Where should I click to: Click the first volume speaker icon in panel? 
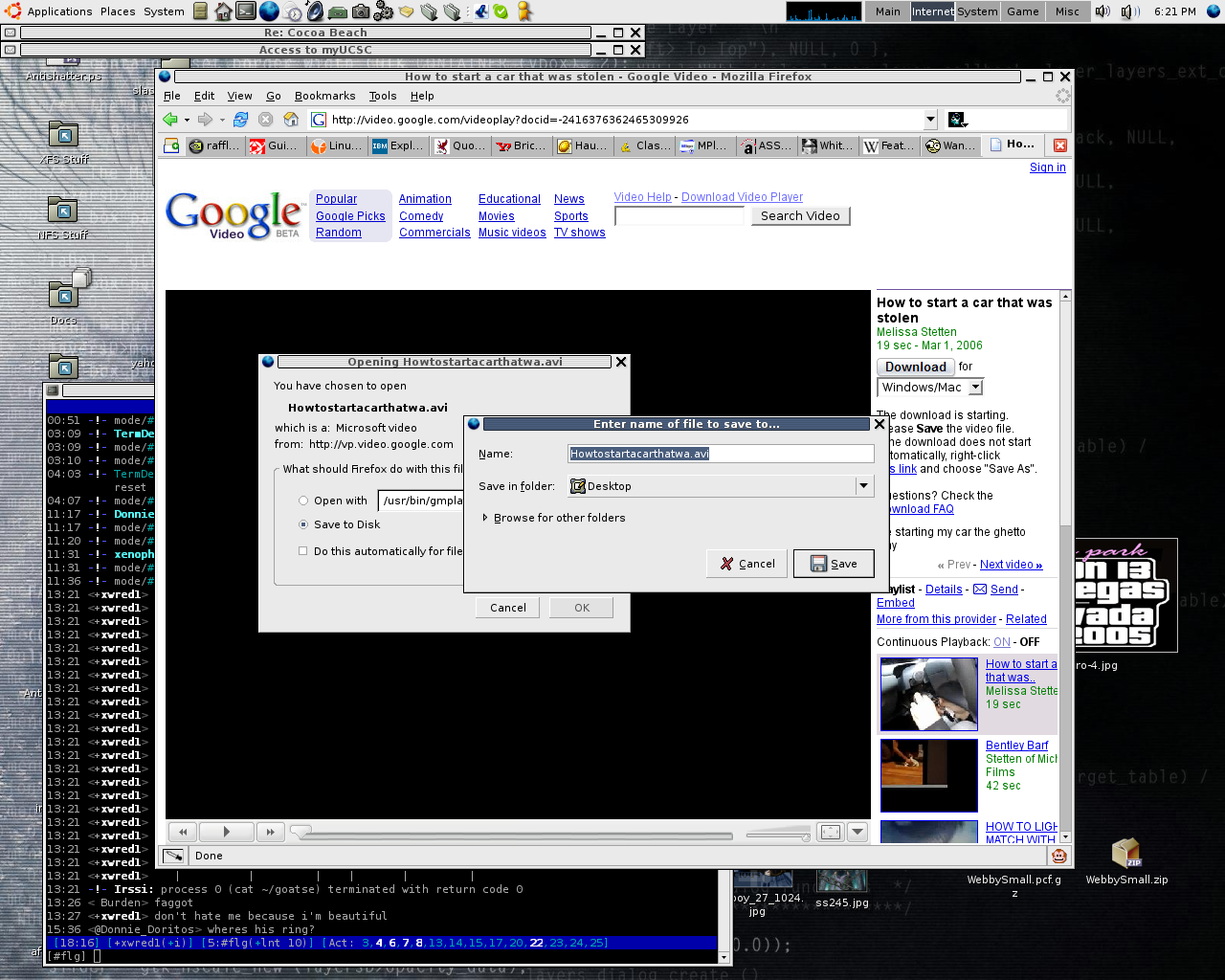1102,11
